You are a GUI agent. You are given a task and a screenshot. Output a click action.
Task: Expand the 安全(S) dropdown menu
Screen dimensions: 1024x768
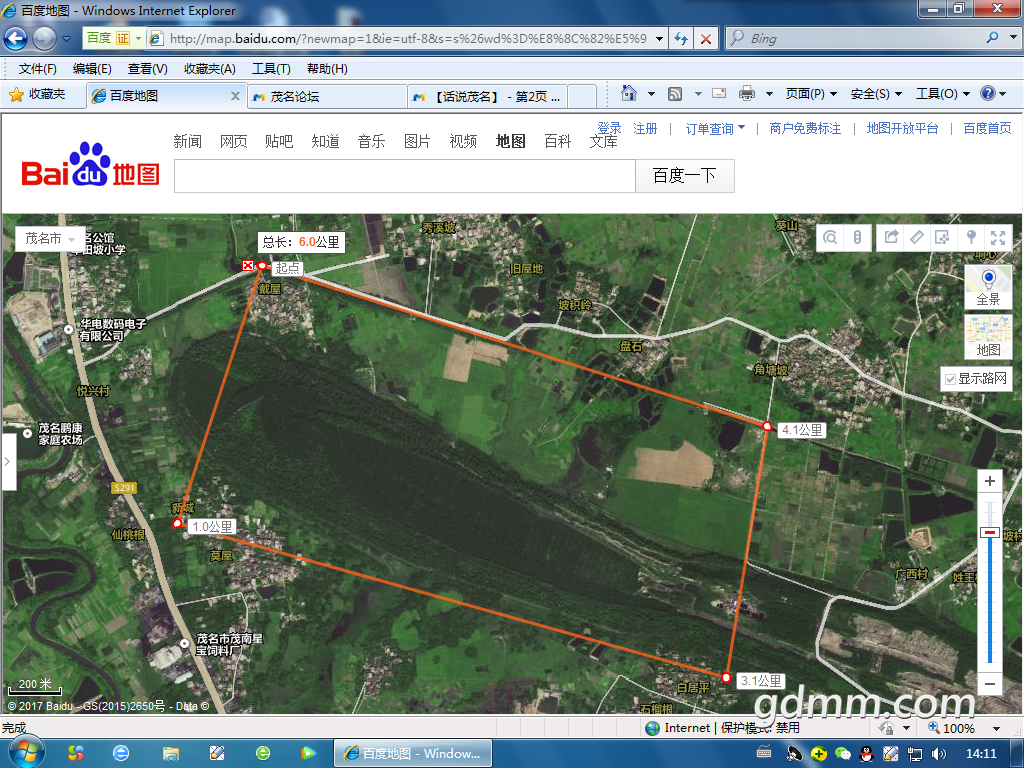pos(876,94)
